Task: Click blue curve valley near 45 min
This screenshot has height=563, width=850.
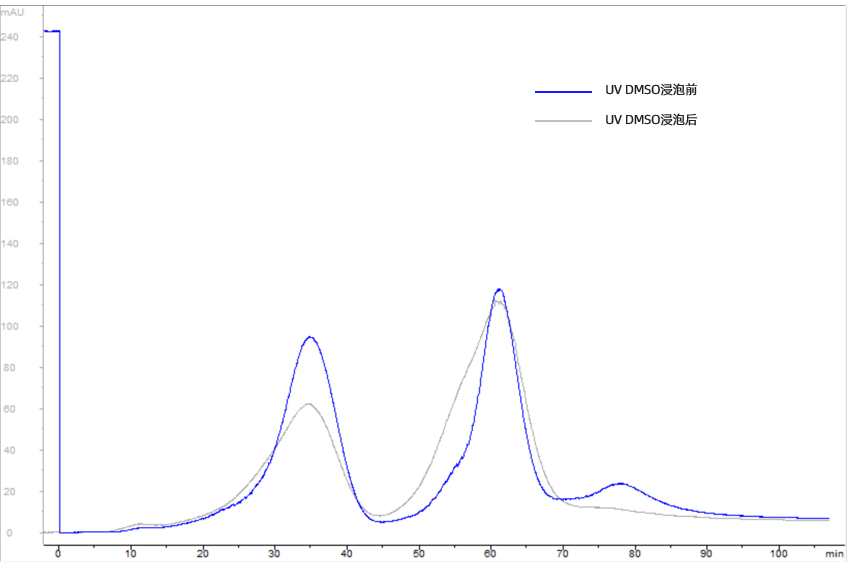Action: point(383,522)
